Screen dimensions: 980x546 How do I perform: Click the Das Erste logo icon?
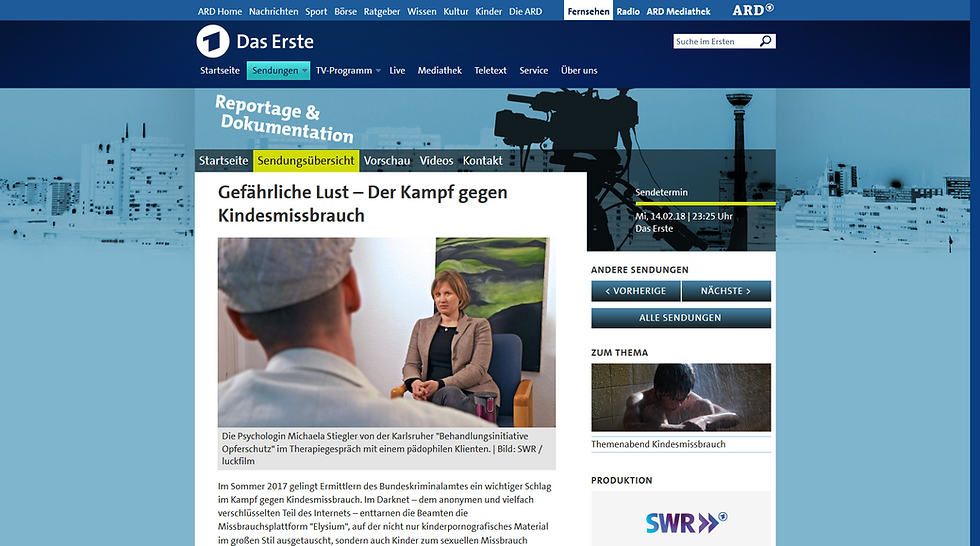point(212,42)
